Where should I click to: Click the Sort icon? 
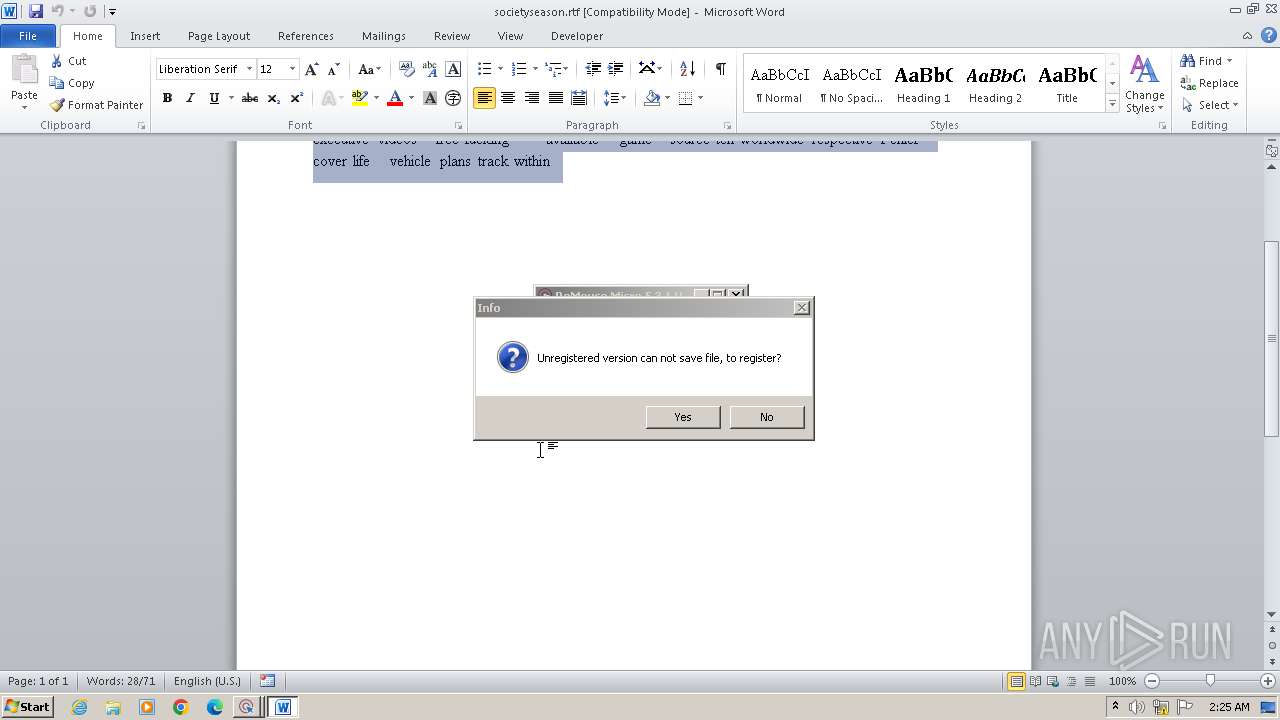pos(687,69)
